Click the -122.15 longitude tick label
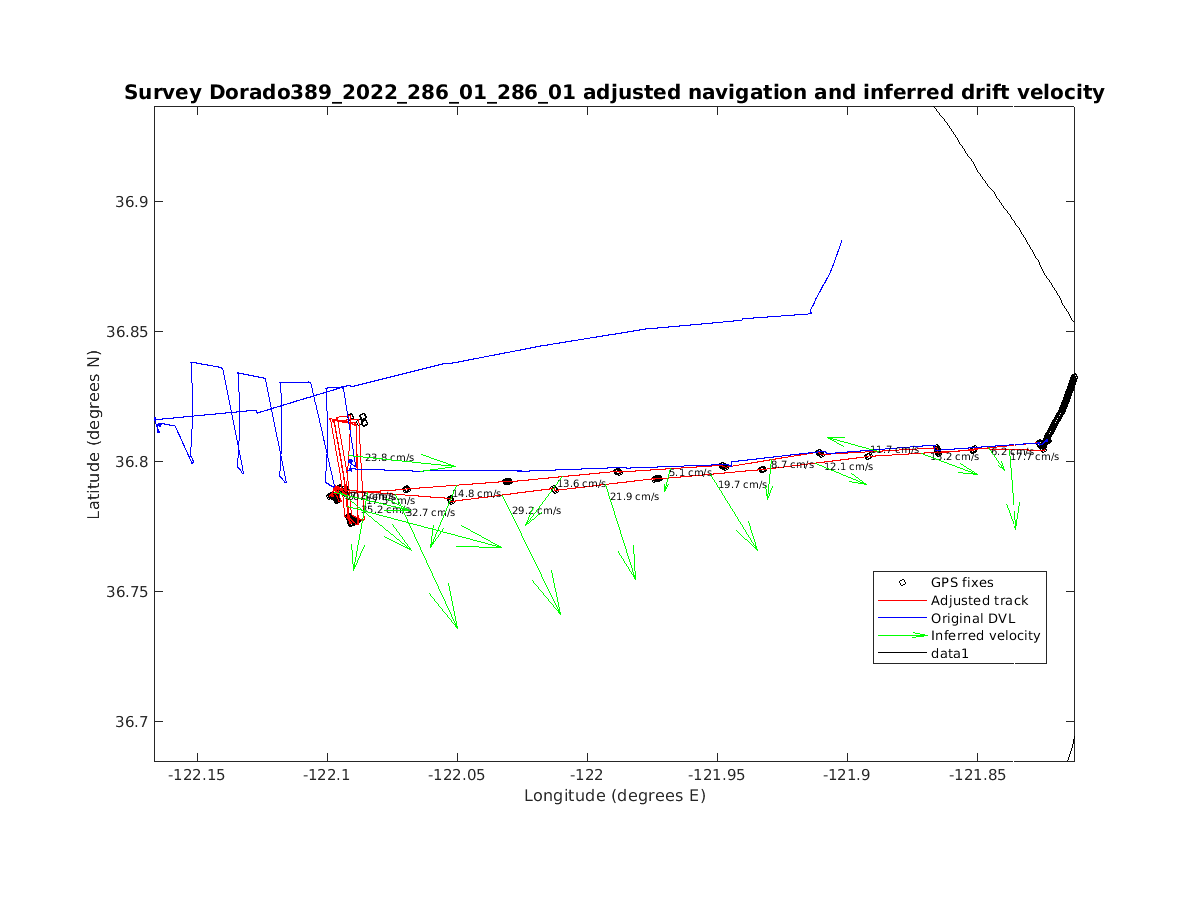The height and width of the screenshot is (900, 1188). tap(197, 775)
